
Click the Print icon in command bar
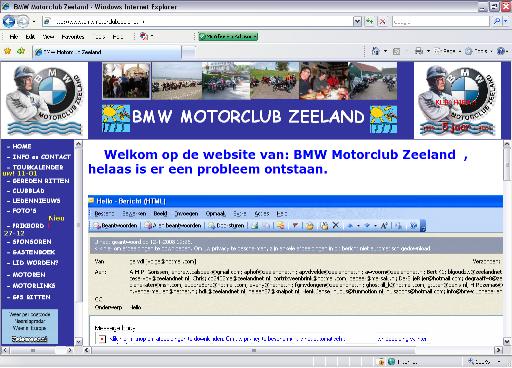coord(419,51)
